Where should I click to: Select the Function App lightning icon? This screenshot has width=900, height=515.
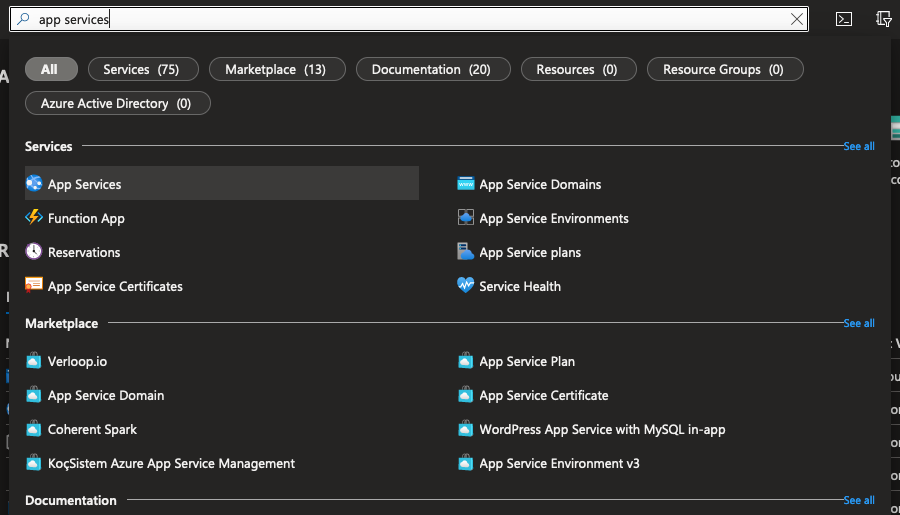click(34, 218)
